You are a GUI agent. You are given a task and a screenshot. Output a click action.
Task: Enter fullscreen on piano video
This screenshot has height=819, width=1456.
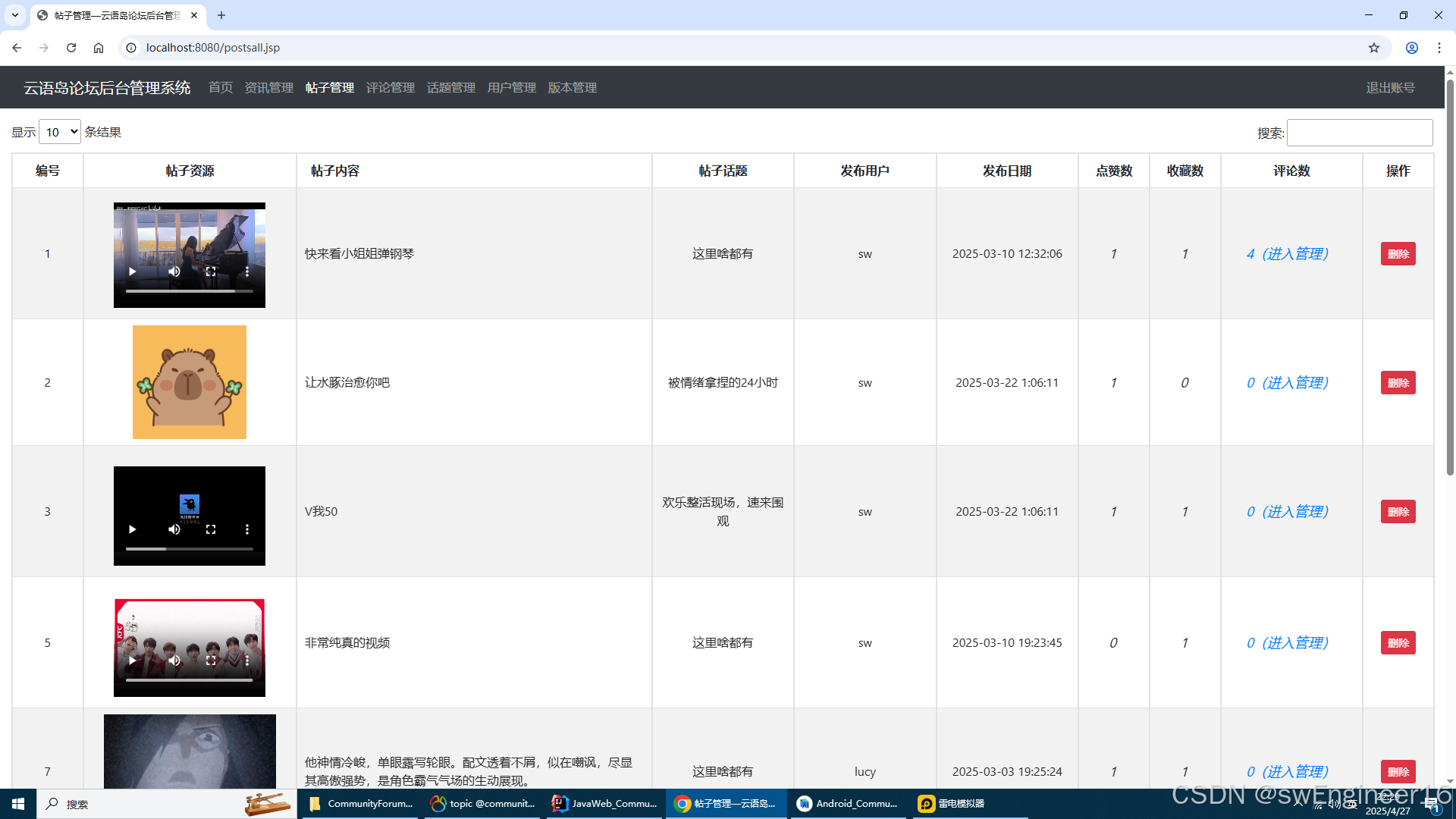pyautogui.click(x=211, y=271)
